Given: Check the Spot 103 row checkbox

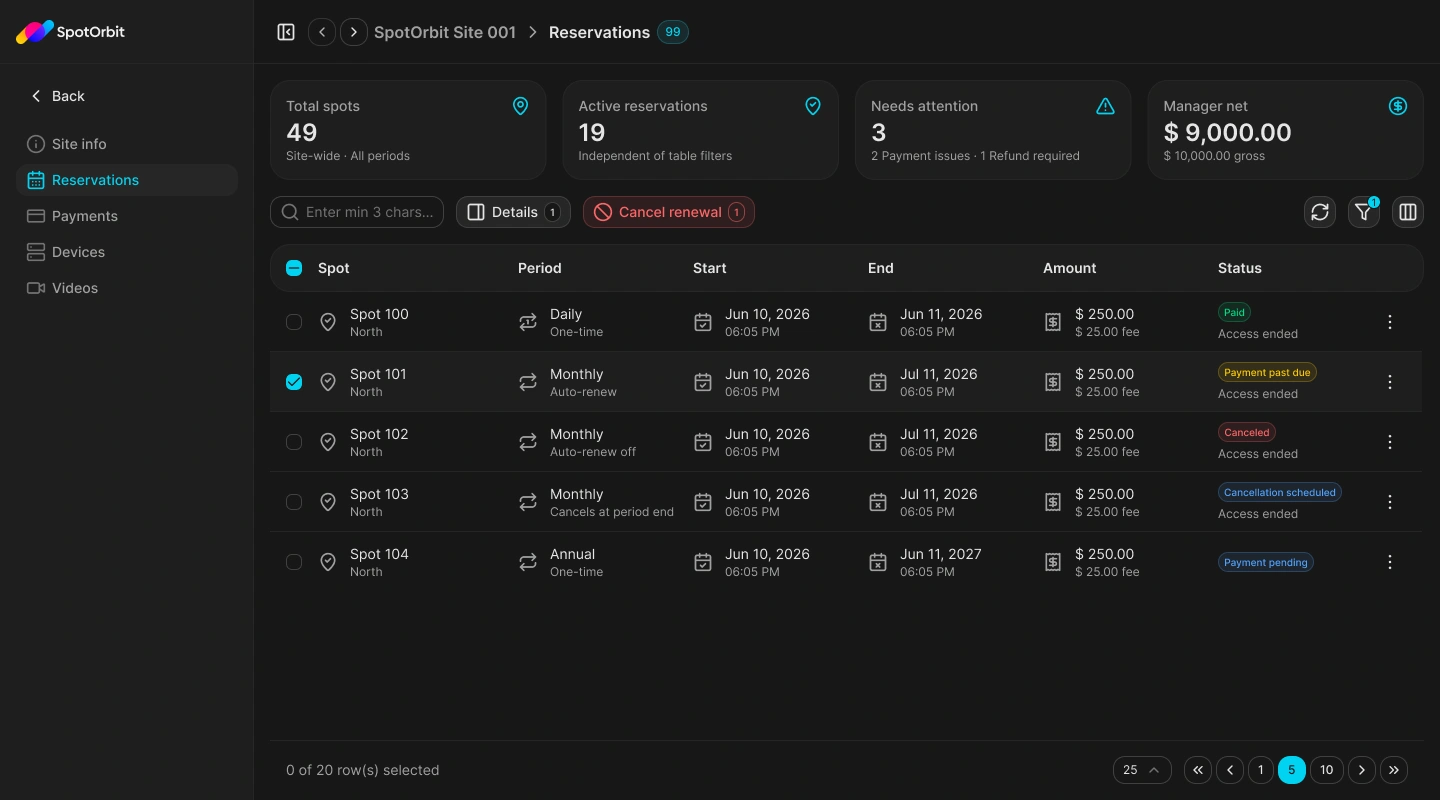Looking at the screenshot, I should tap(294, 502).
